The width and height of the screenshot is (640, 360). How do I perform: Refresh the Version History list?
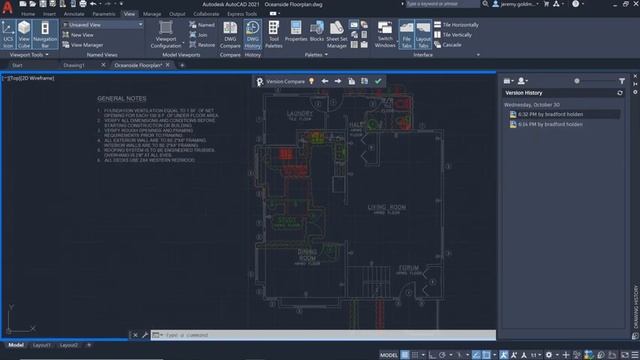620,93
